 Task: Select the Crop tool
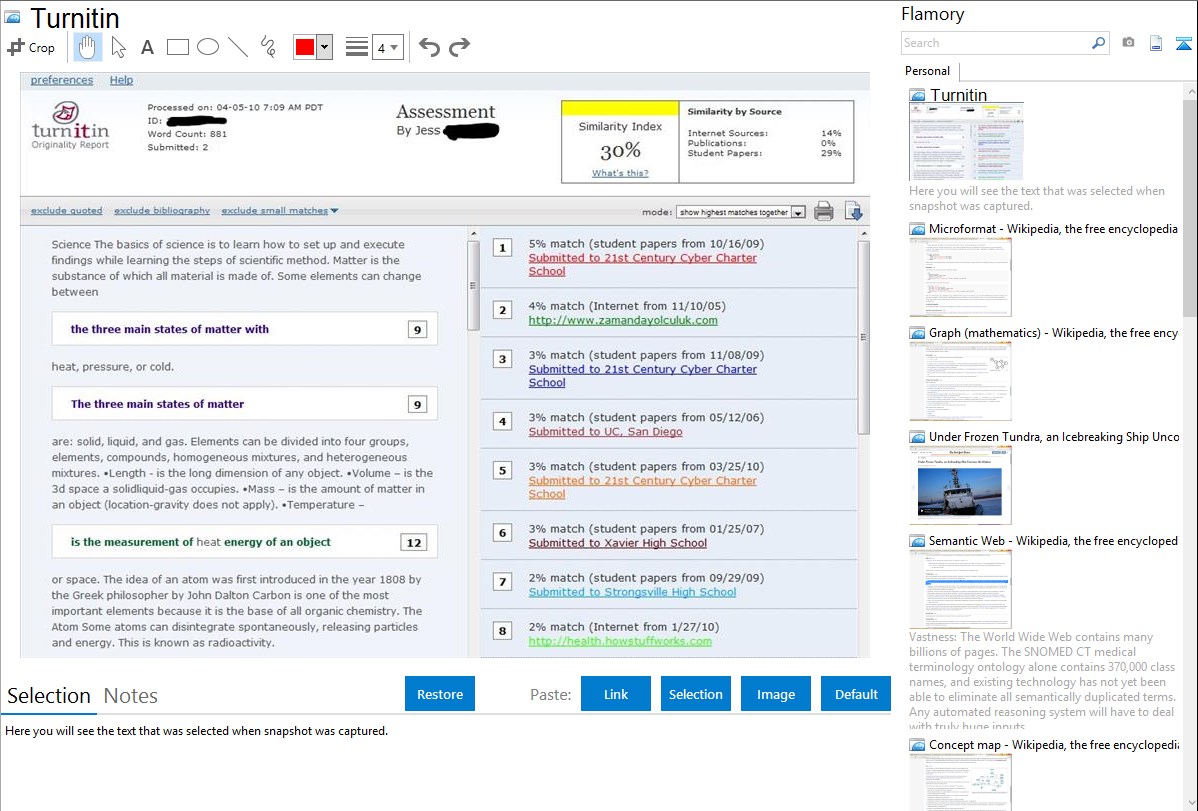click(x=31, y=47)
